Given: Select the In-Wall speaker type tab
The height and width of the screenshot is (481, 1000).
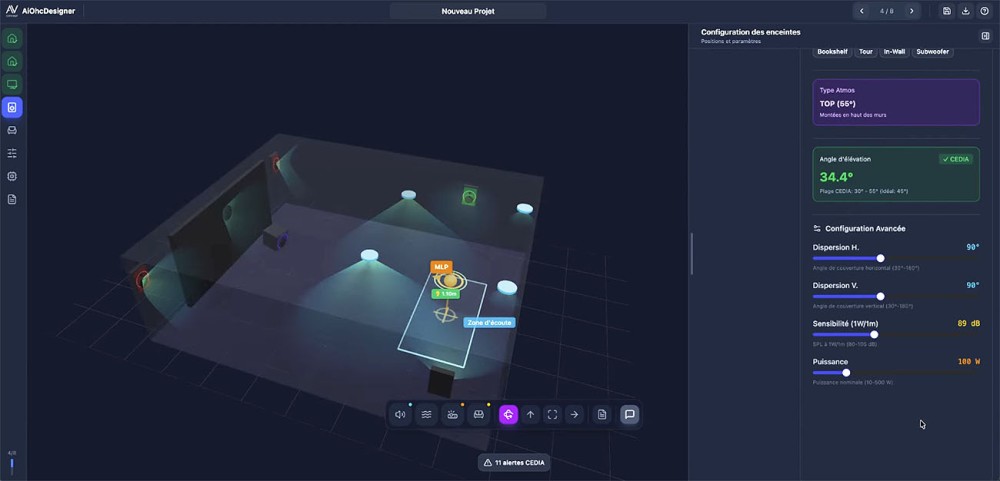Looking at the screenshot, I should (x=894, y=51).
